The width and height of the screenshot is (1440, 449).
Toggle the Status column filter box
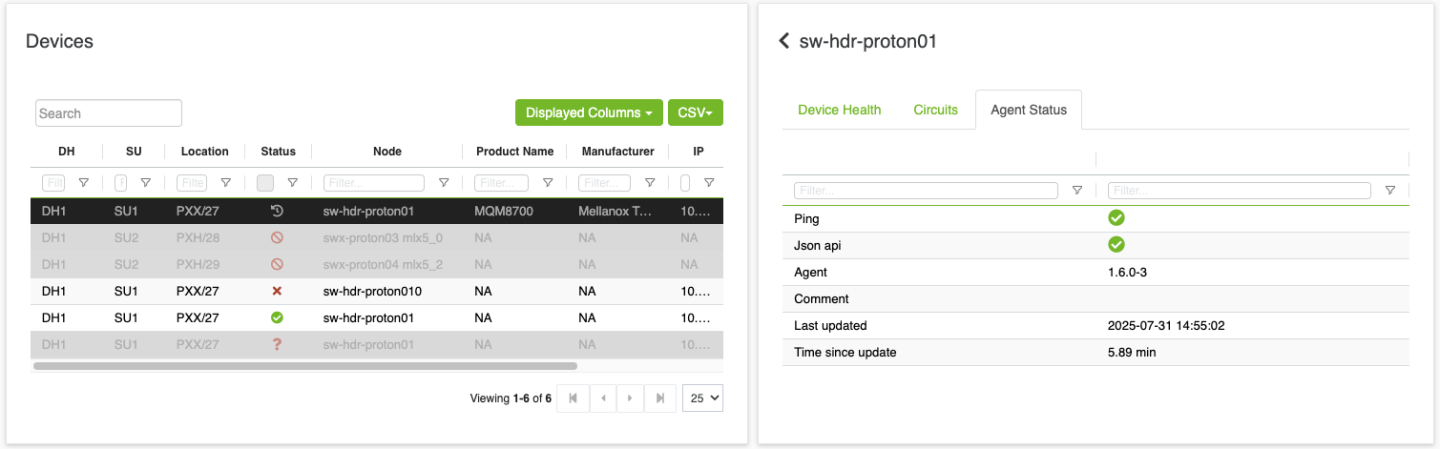tap(265, 183)
